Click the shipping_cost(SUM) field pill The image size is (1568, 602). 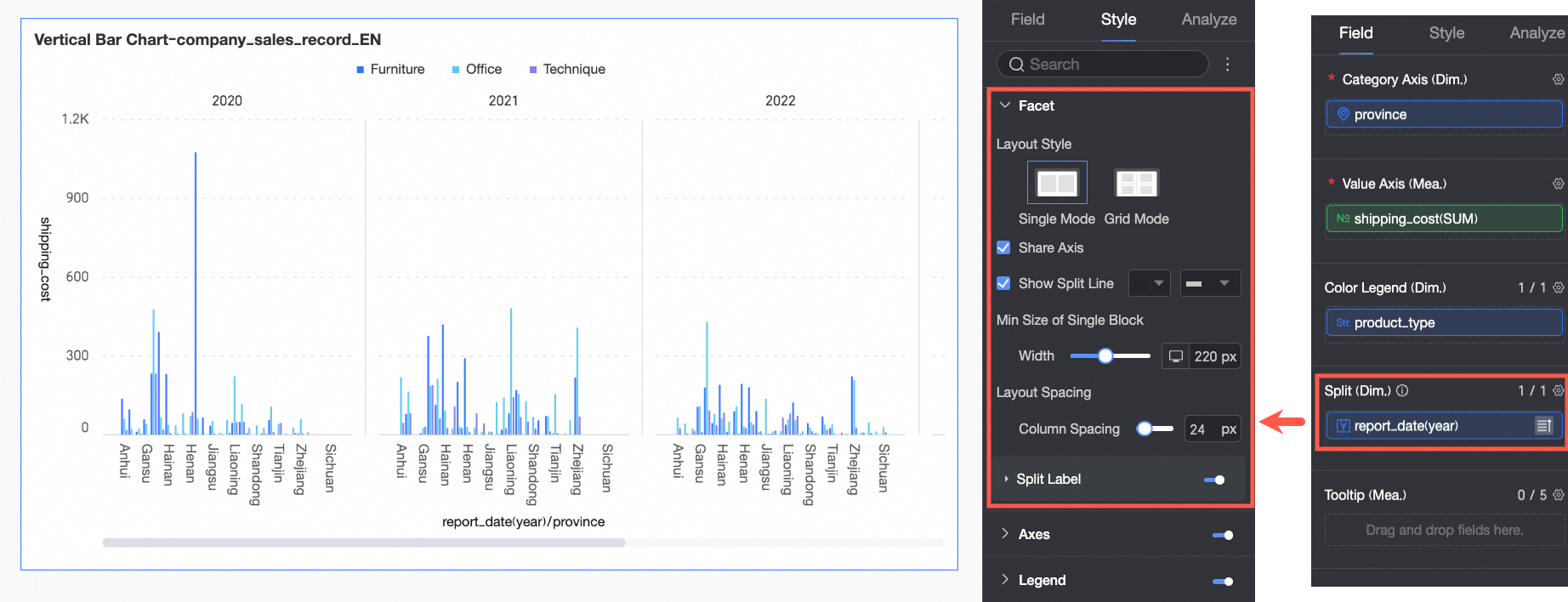[x=1444, y=219]
